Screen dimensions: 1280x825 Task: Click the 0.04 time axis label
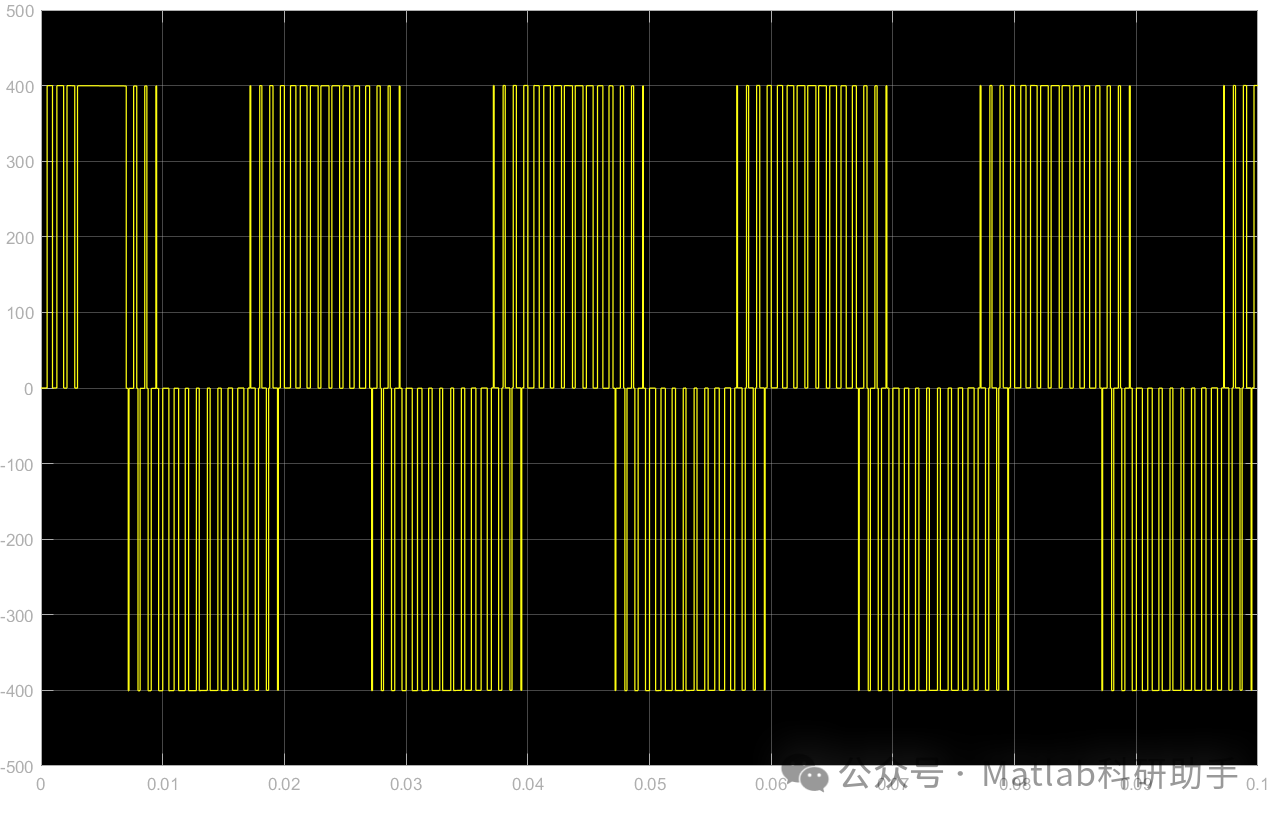[x=528, y=784]
